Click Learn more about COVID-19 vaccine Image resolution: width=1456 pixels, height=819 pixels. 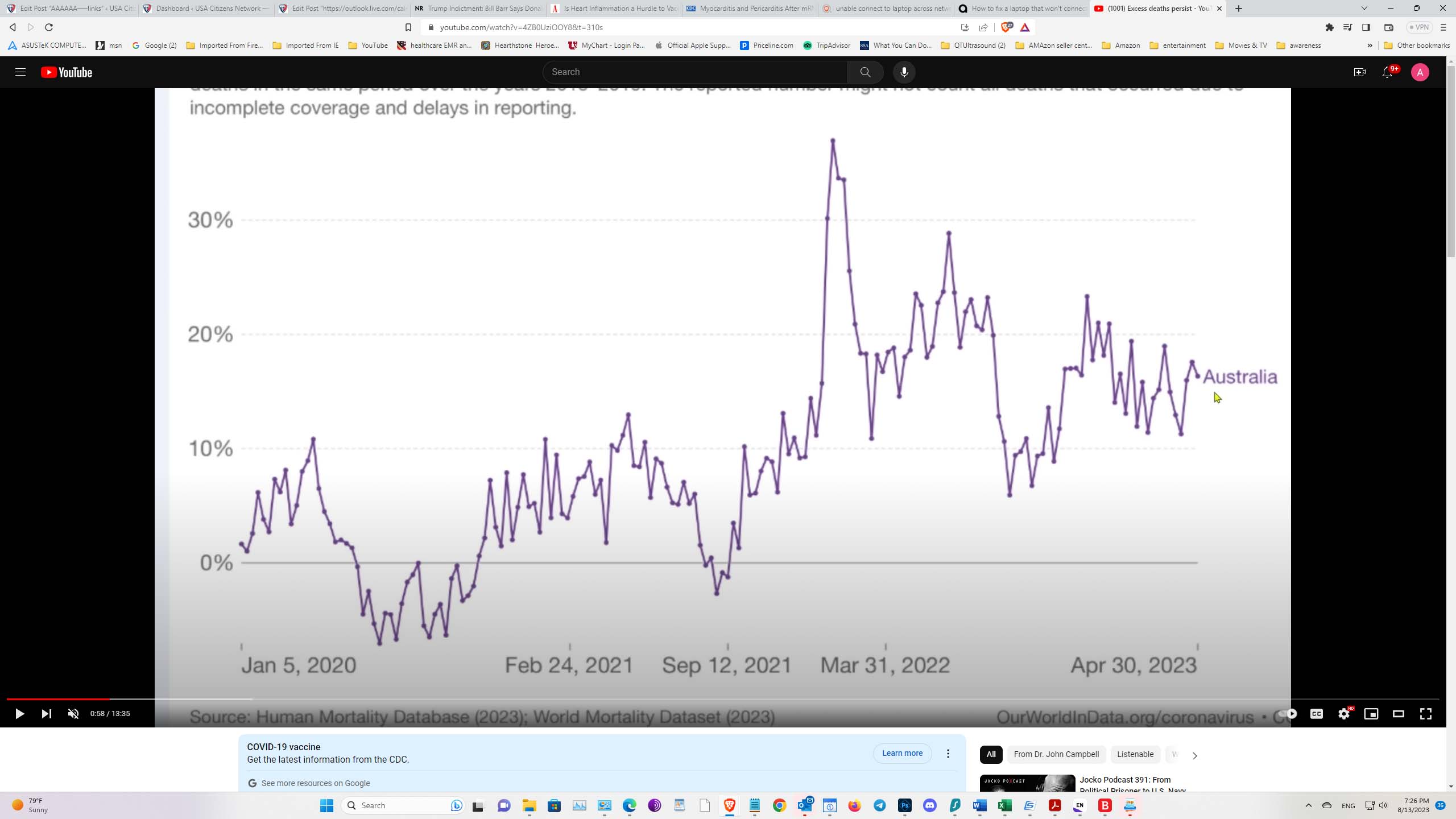tap(902, 753)
